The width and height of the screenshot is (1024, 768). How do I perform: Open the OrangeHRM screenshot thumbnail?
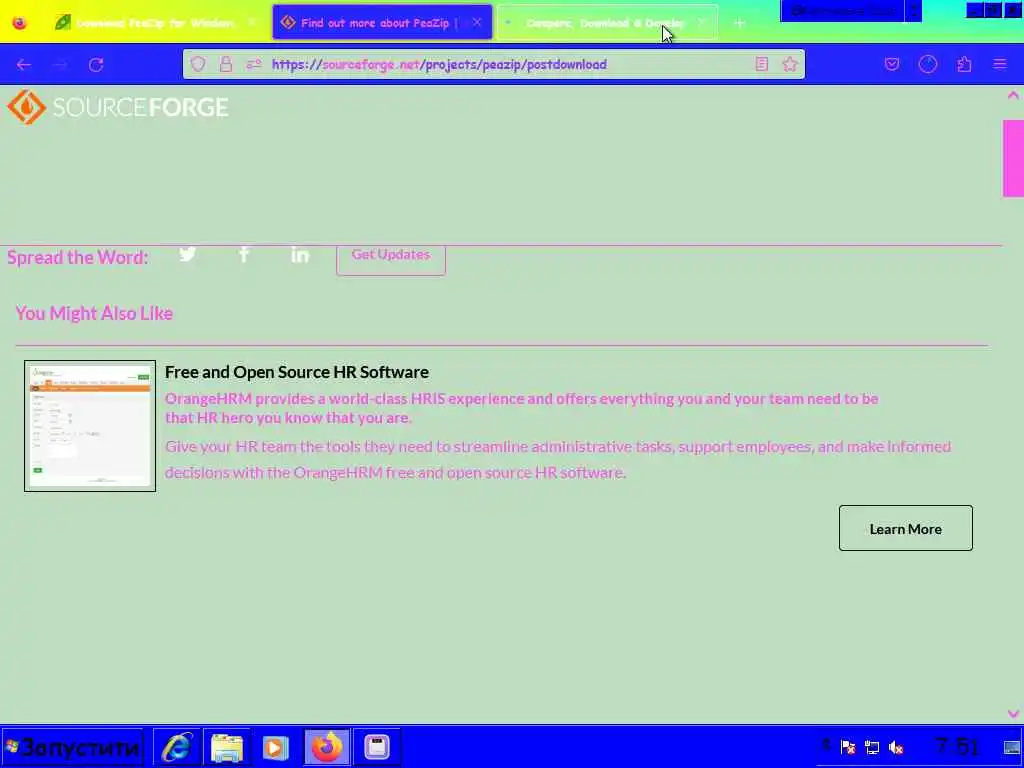pyautogui.click(x=90, y=426)
